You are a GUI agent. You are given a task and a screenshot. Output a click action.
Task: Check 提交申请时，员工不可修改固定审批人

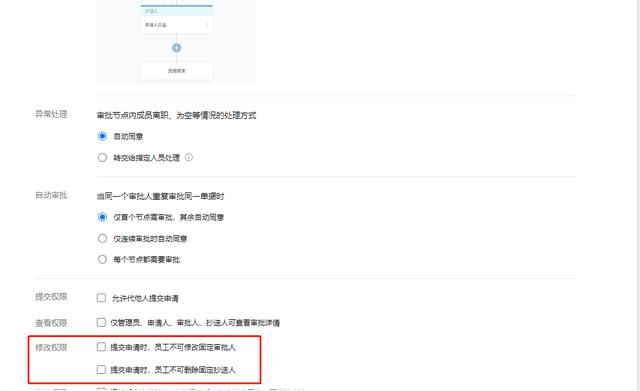[101, 347]
